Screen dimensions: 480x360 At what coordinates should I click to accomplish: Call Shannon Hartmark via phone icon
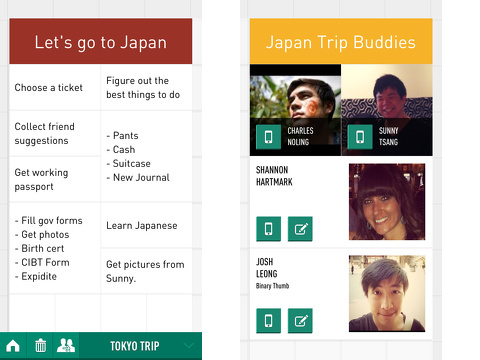coord(268,229)
